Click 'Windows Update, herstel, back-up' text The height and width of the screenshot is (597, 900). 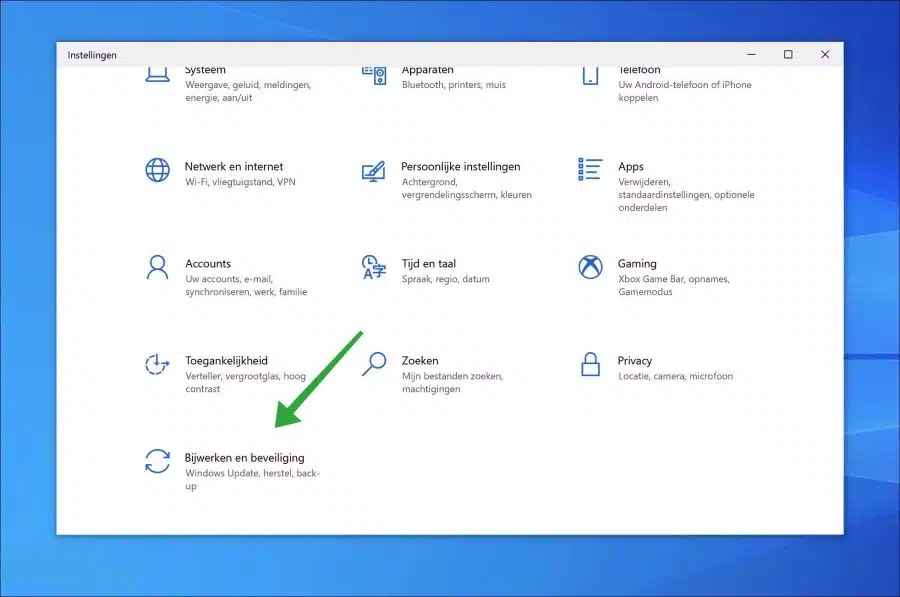[x=252, y=479]
